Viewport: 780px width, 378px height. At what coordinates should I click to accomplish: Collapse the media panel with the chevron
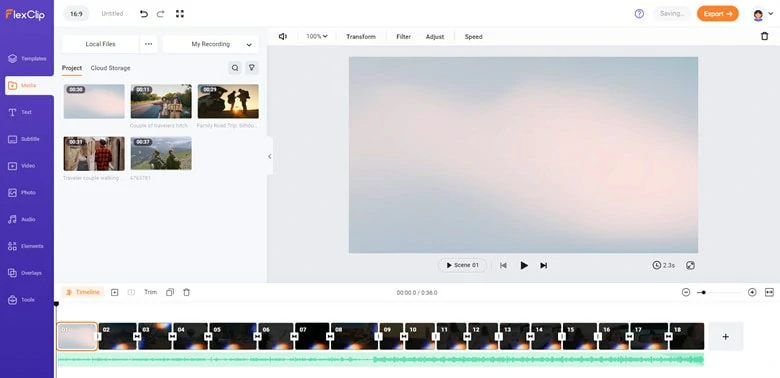pyautogui.click(x=270, y=156)
